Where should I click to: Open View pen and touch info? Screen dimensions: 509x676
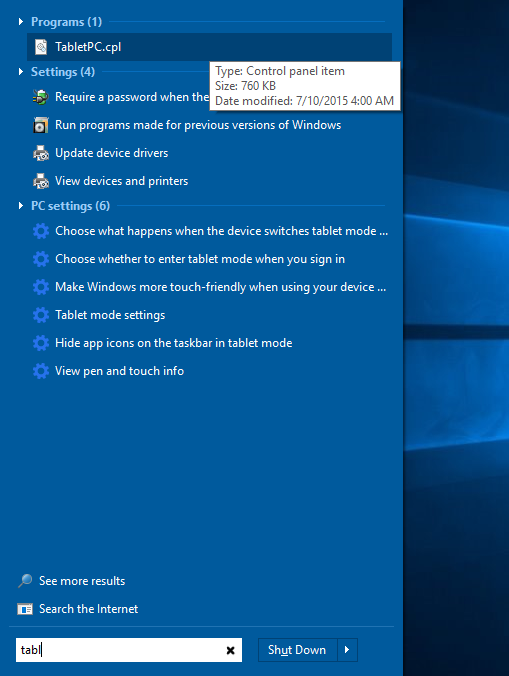pyautogui.click(x=119, y=371)
